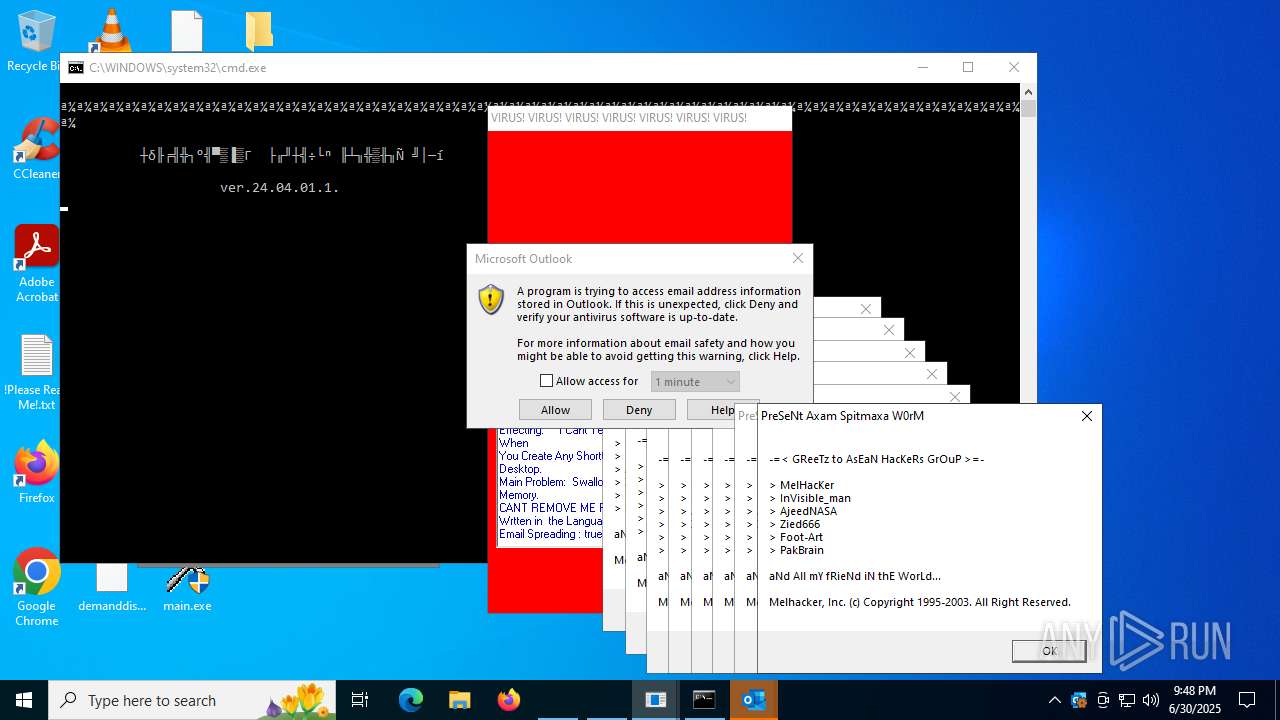
Task: Open the notification center
Action: [1247, 700]
